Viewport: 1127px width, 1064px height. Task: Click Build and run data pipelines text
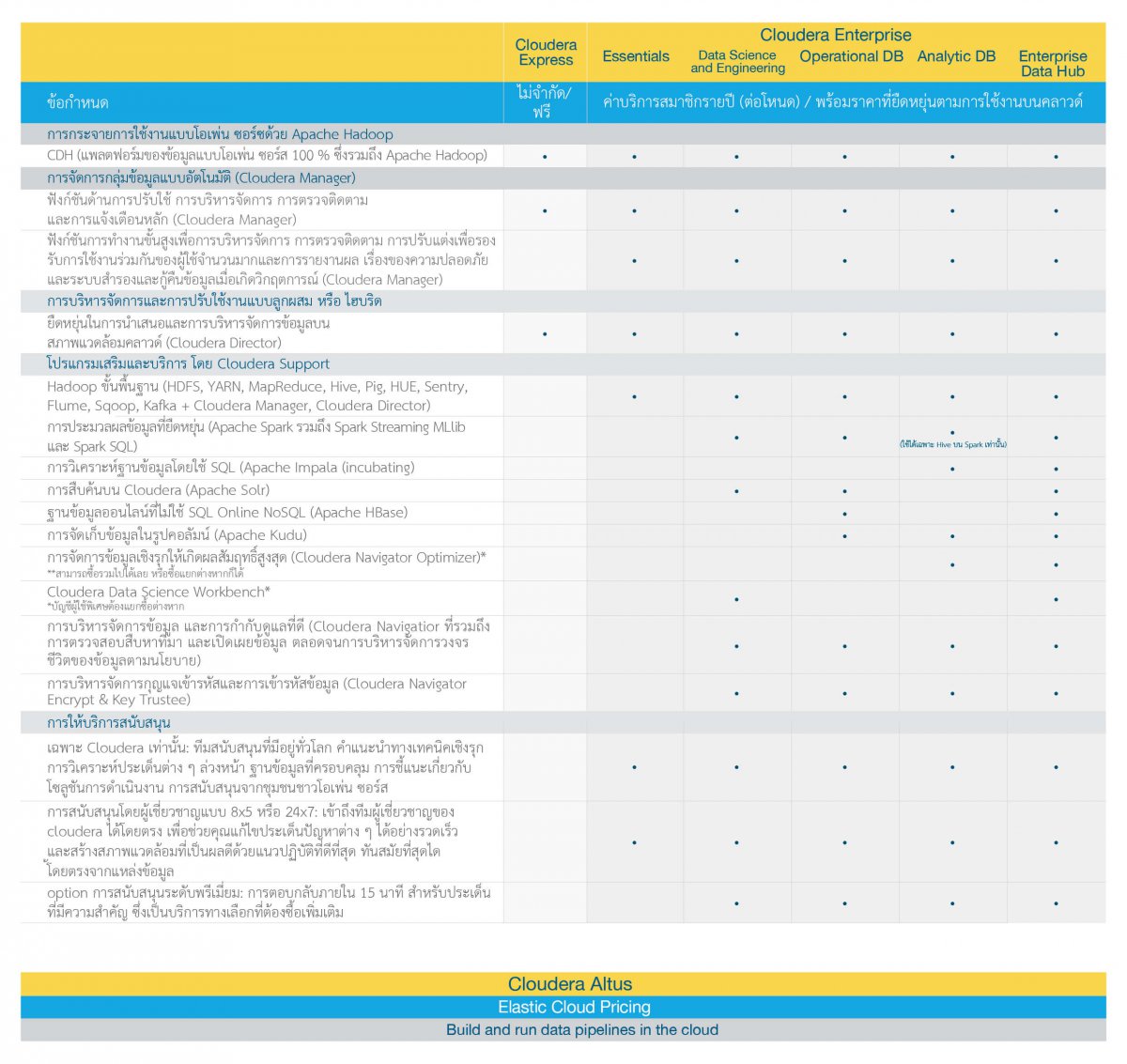tap(581, 1030)
